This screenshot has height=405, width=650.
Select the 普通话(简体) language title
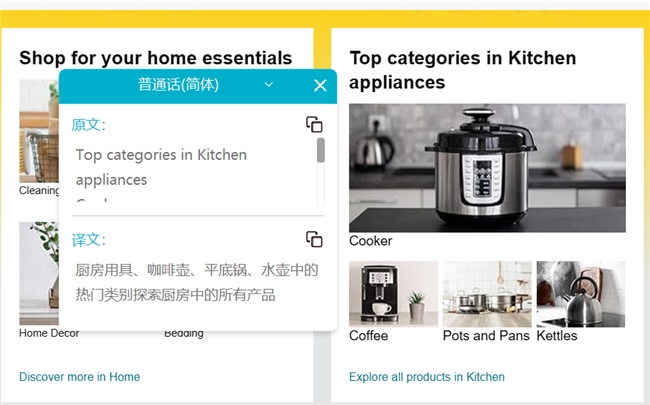[x=178, y=85]
